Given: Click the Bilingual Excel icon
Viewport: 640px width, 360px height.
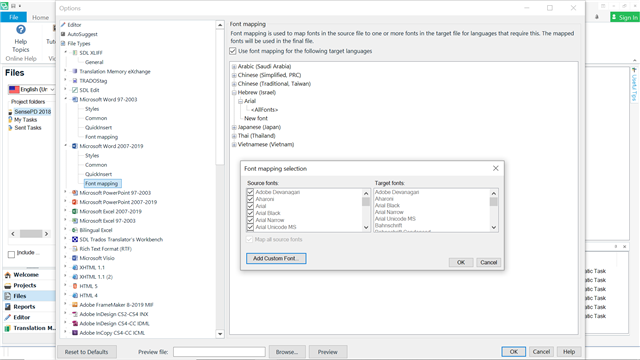Looking at the screenshot, I should [75, 230].
